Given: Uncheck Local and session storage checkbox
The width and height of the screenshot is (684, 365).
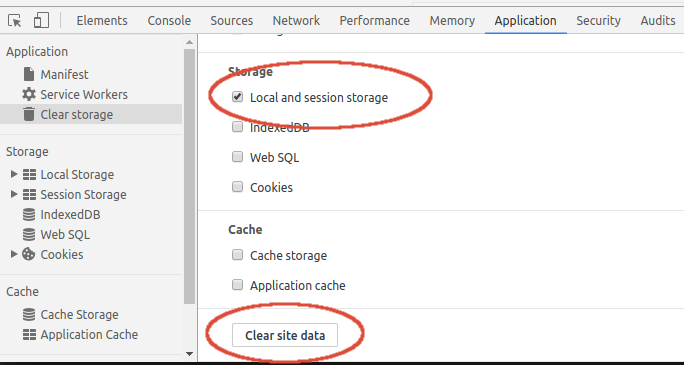Looking at the screenshot, I should tap(237, 97).
